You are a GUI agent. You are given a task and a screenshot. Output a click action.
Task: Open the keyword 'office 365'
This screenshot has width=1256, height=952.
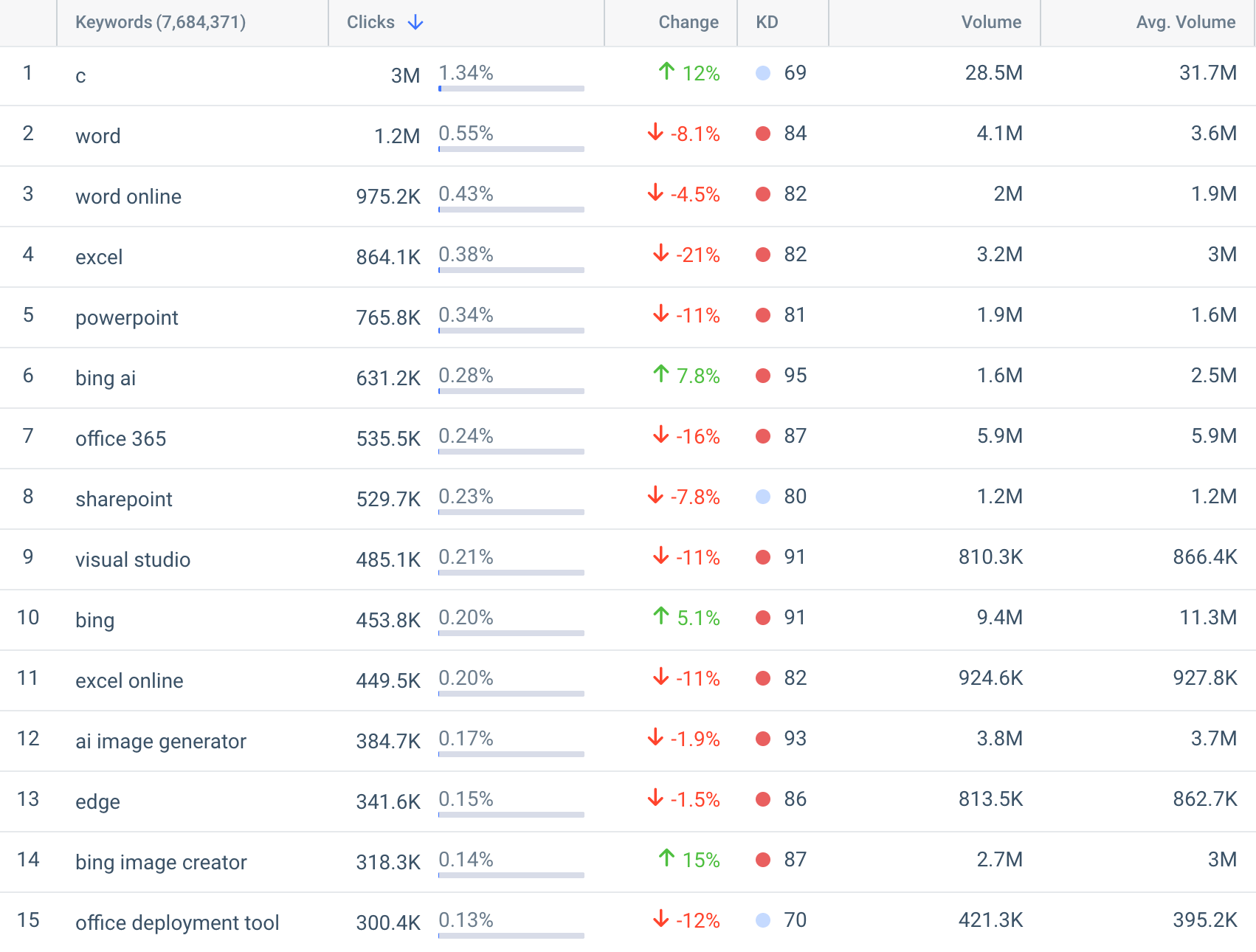coord(121,438)
